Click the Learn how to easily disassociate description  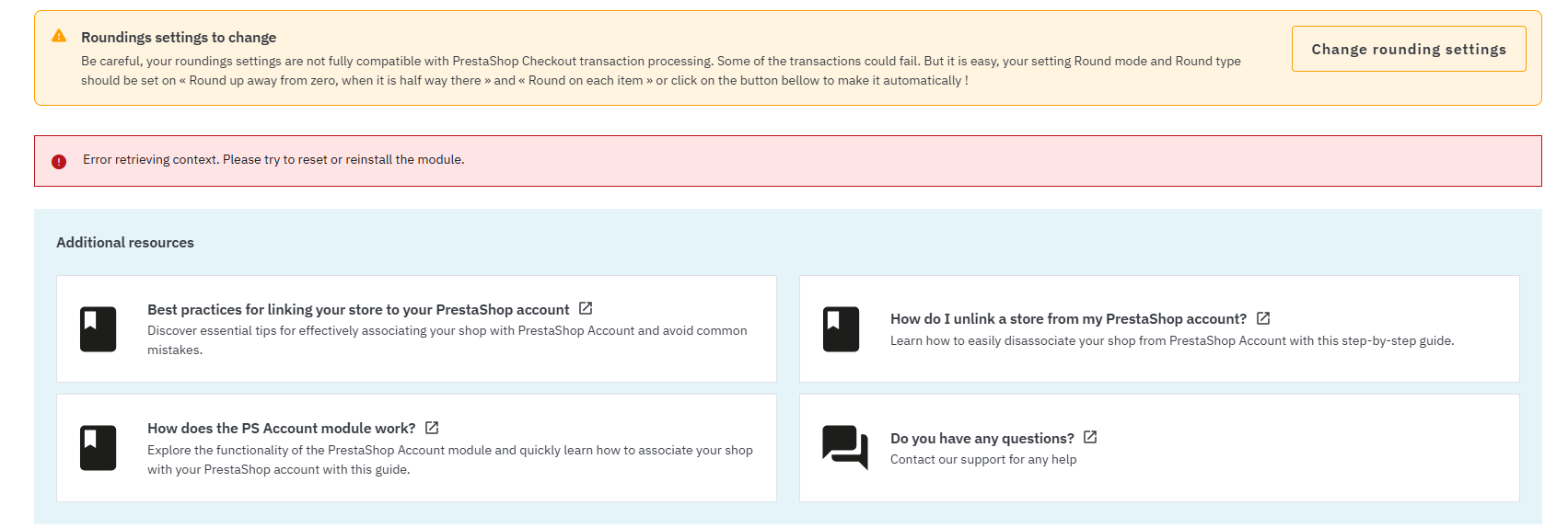[1171, 341]
